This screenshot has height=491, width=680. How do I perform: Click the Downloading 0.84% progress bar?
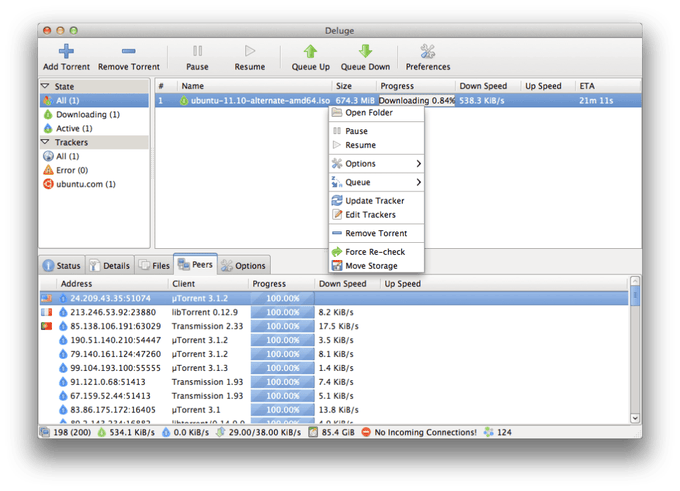tap(416, 100)
